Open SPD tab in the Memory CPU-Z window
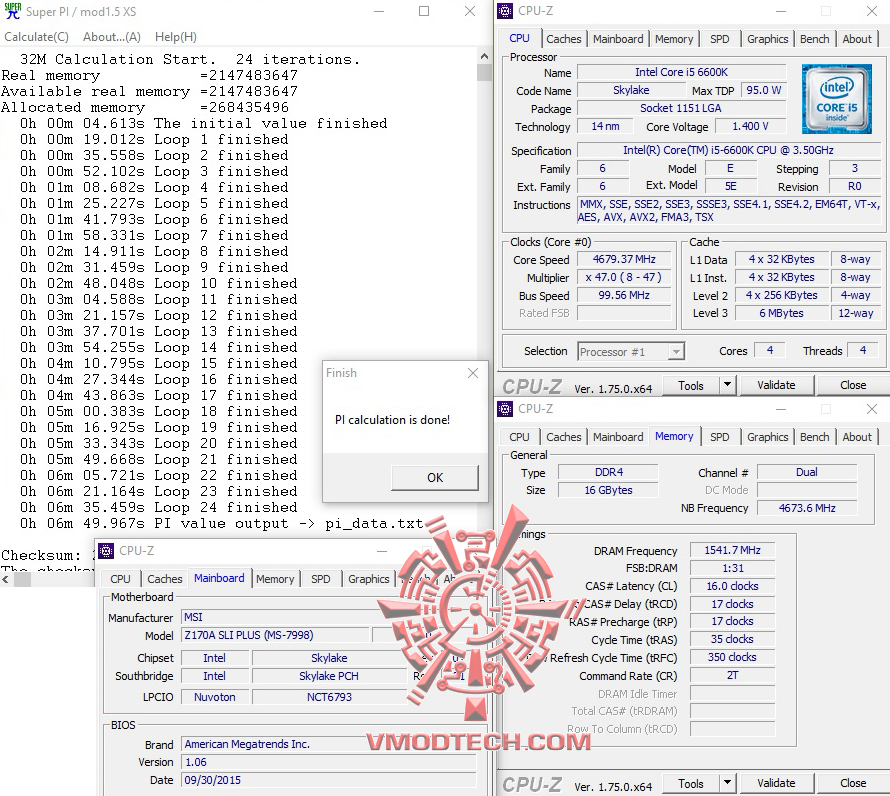The width and height of the screenshot is (890, 796). [720, 437]
